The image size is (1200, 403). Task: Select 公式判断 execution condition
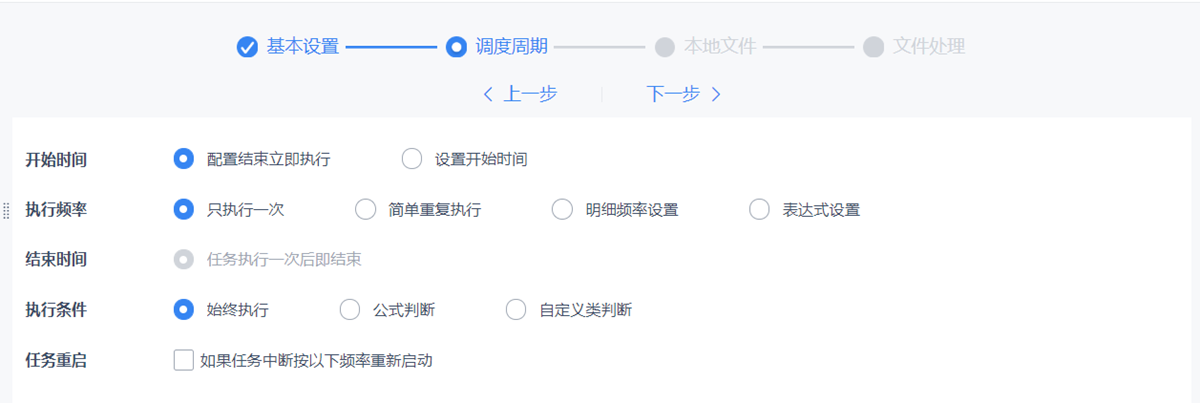click(349, 310)
